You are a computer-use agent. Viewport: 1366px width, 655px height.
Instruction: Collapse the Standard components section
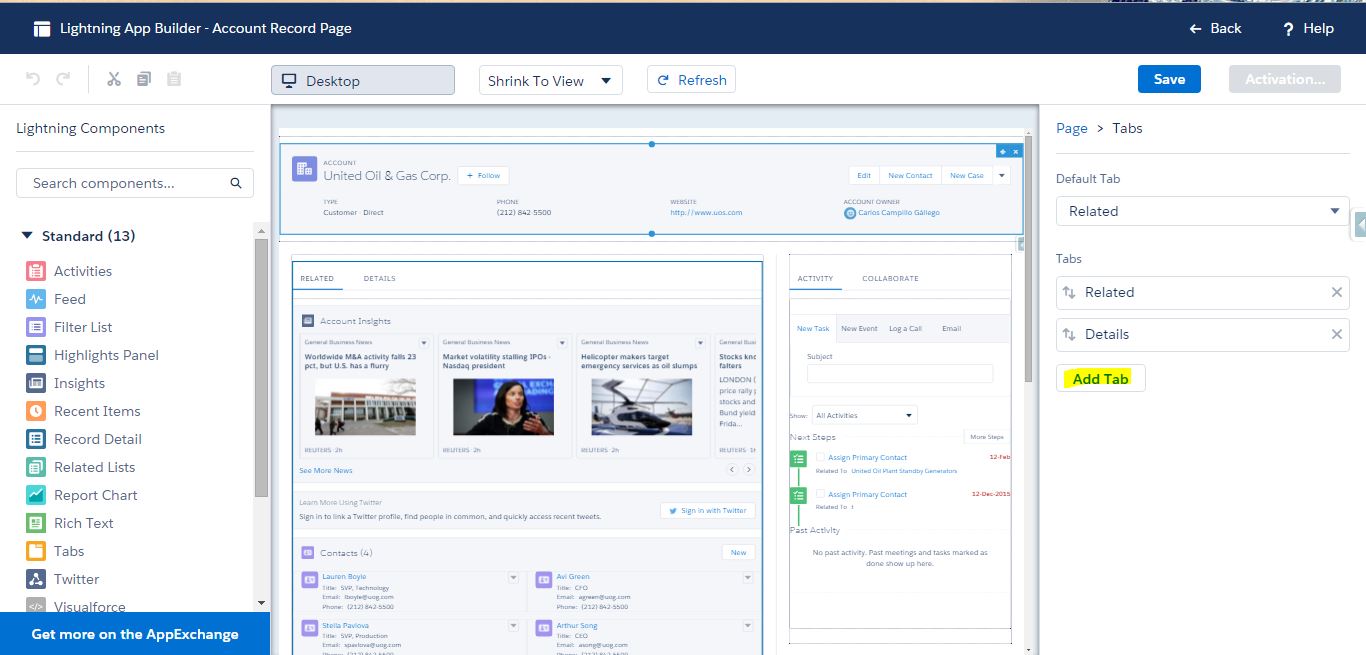[x=27, y=236]
